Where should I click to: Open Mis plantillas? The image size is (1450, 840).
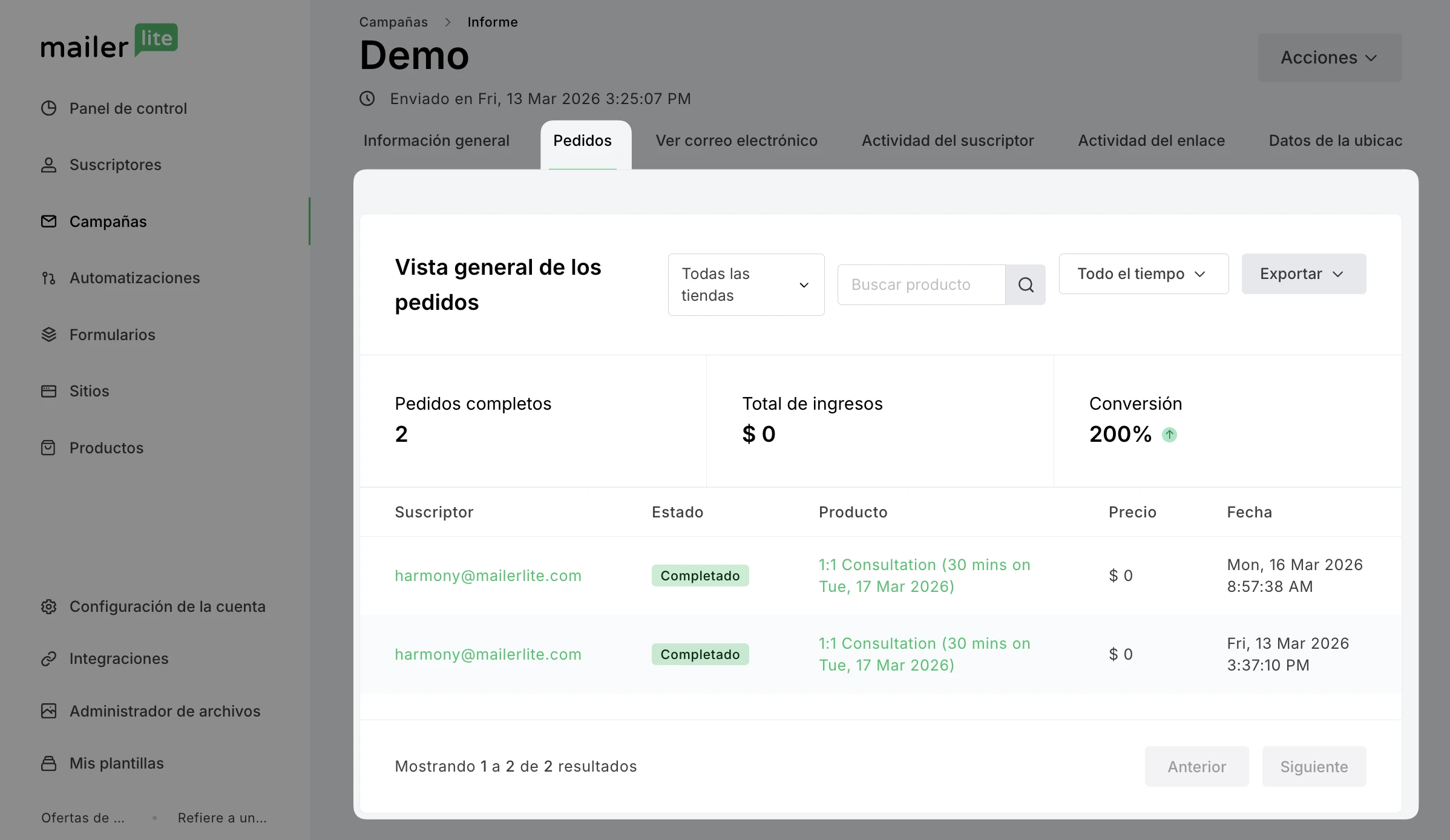117,763
